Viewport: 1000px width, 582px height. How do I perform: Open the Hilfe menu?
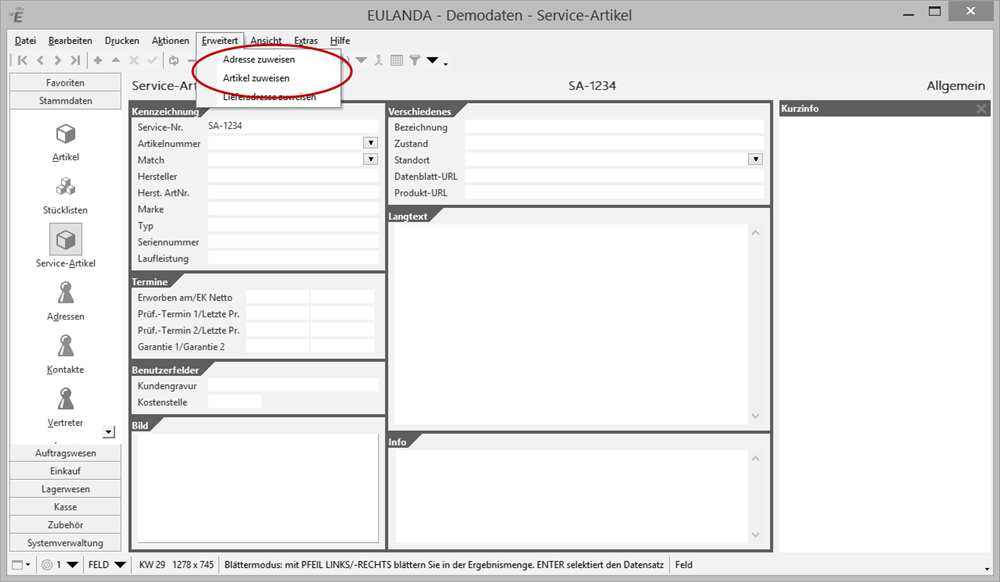[x=340, y=41]
